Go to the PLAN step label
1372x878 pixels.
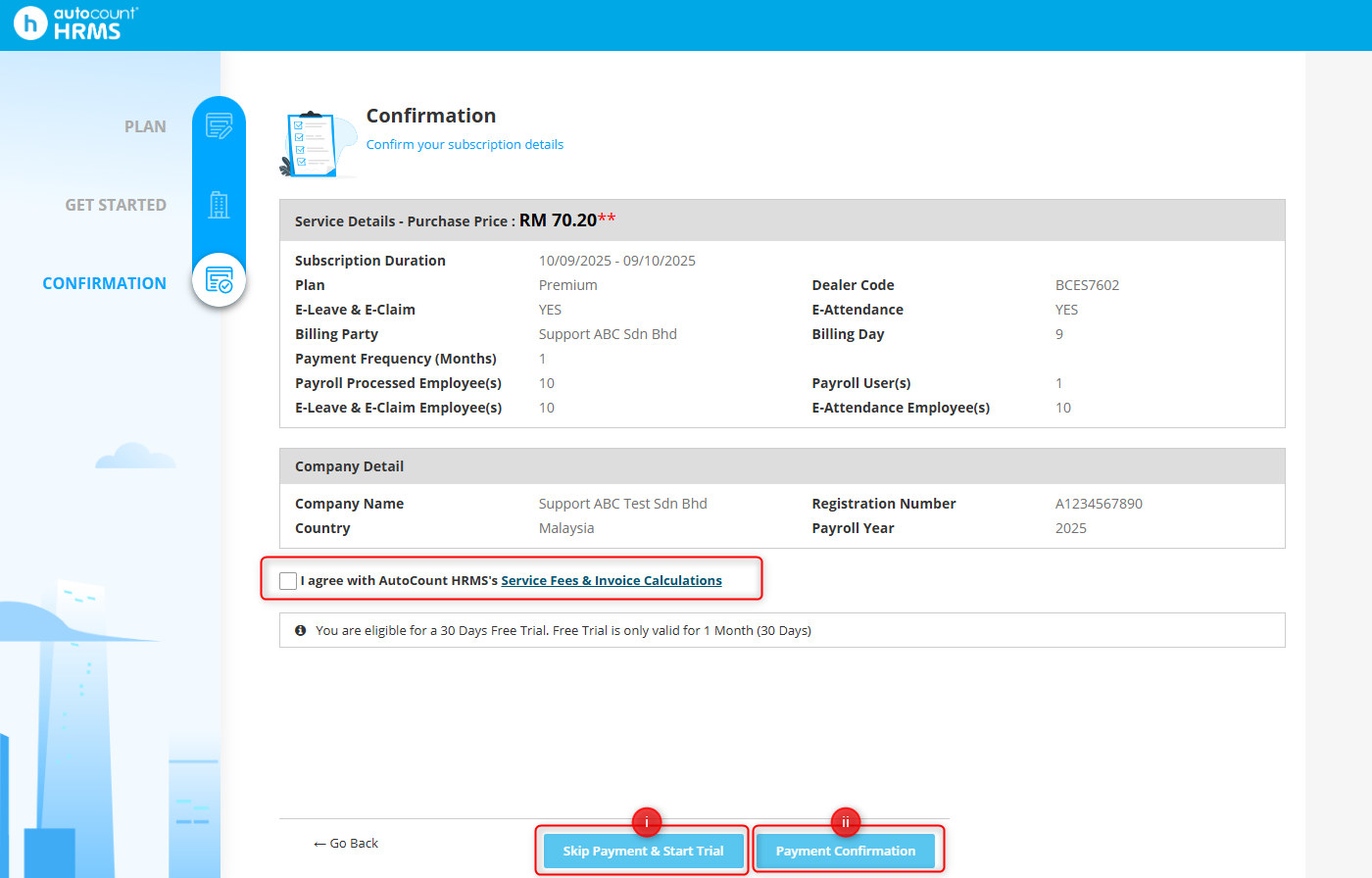click(x=145, y=126)
